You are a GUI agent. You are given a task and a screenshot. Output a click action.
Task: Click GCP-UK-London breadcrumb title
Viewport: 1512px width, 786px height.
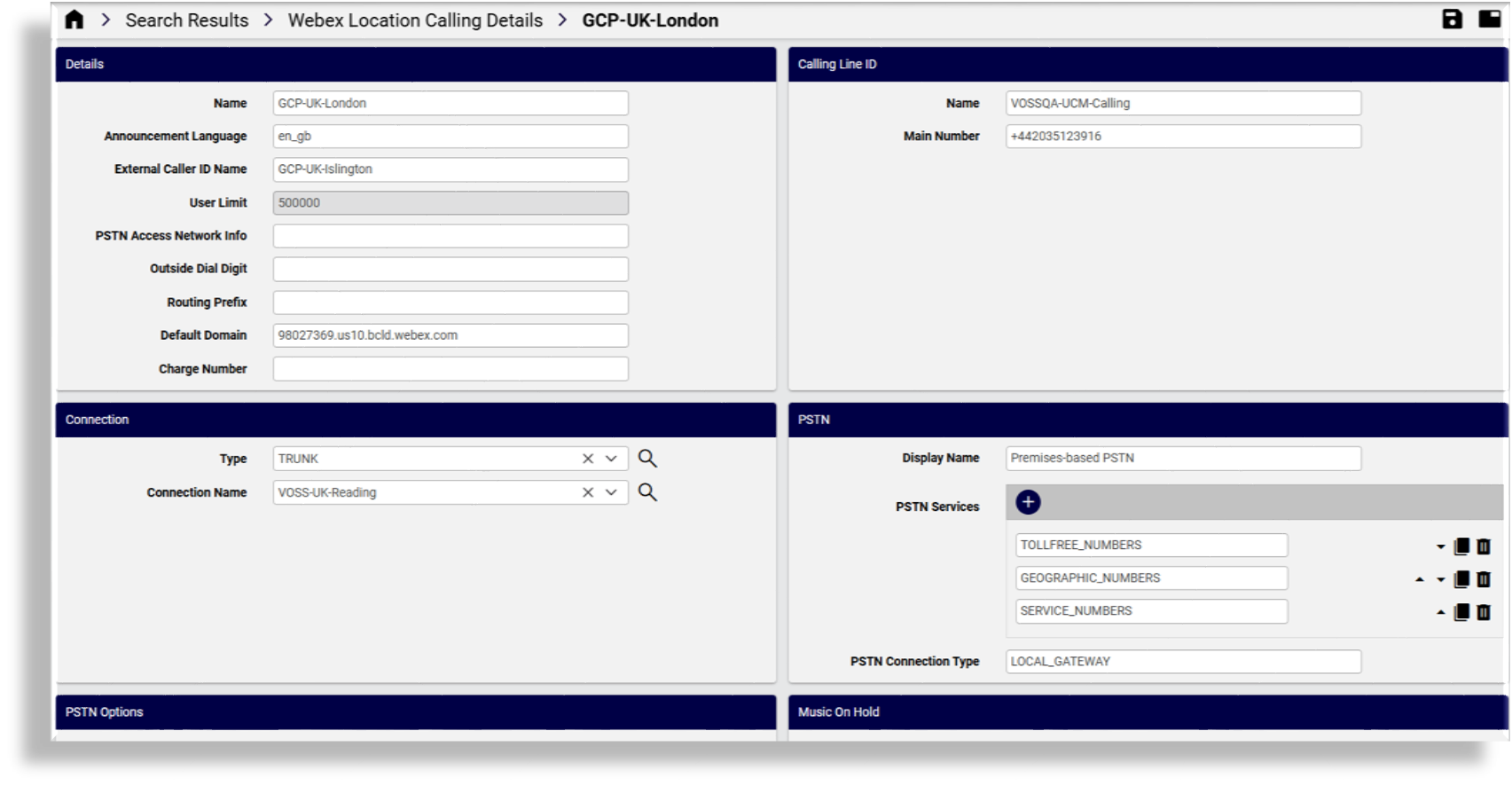[x=650, y=20]
